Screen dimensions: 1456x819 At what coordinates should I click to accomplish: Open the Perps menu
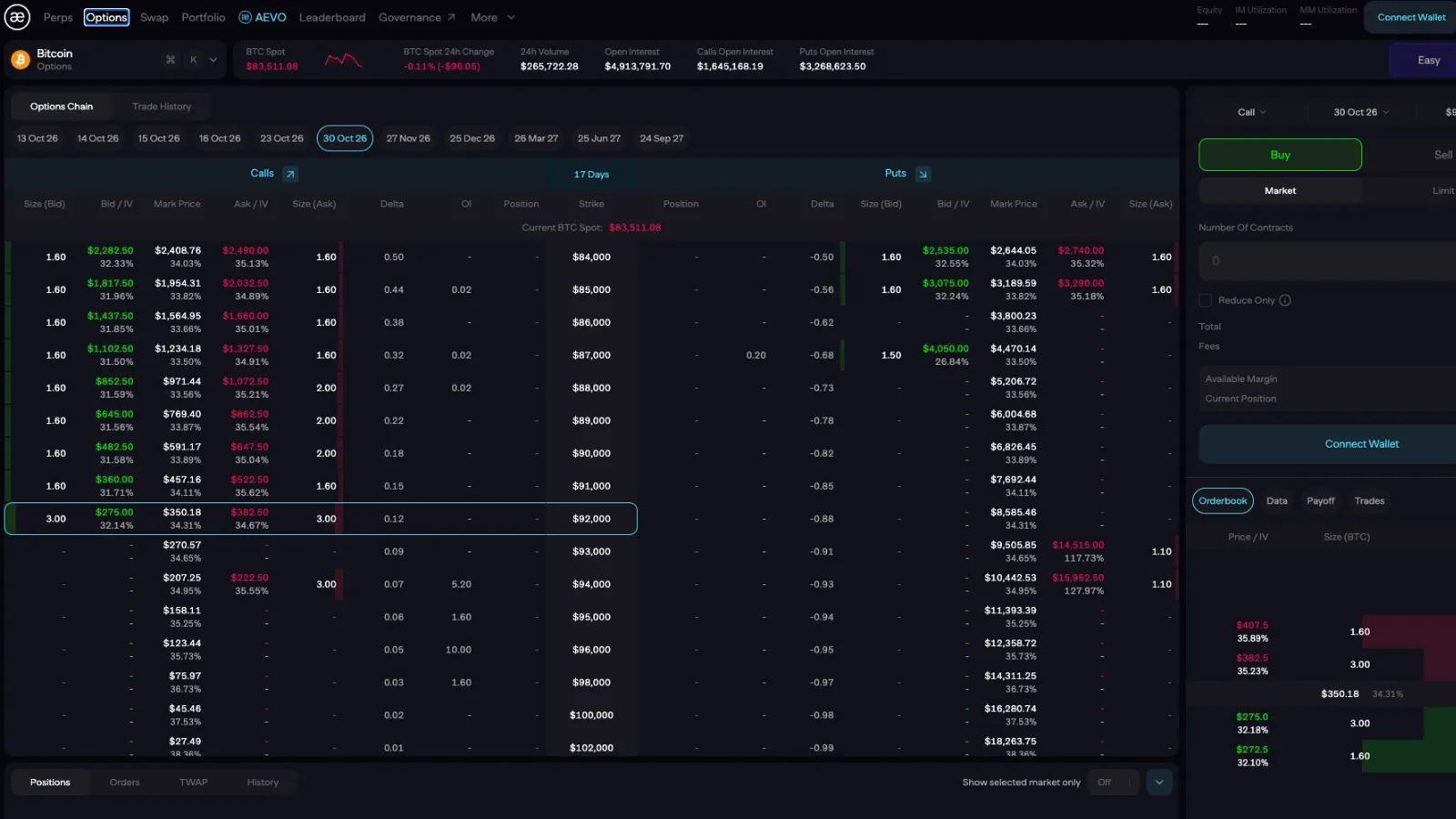(x=58, y=17)
